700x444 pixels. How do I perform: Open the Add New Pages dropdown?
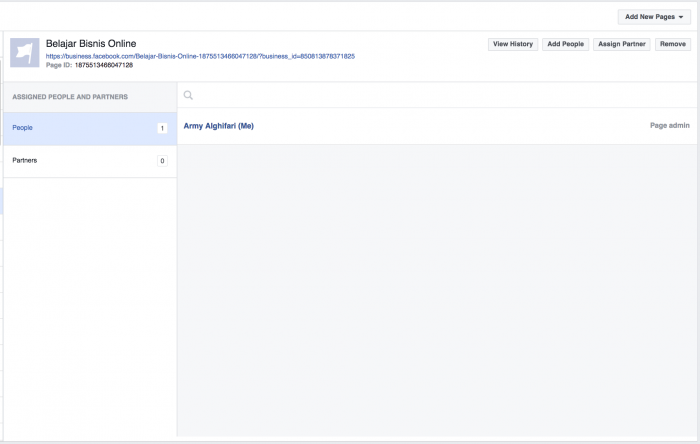tap(654, 17)
